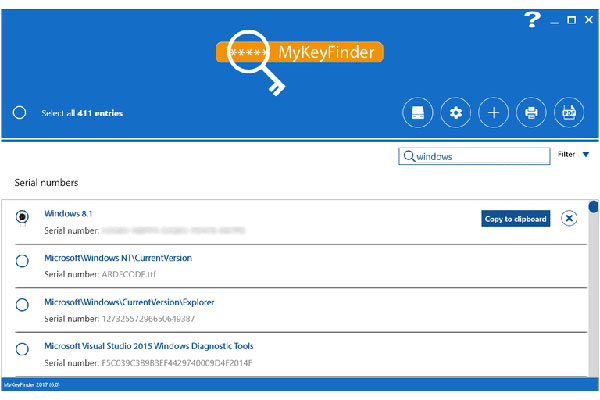Add new entry with plus icon

click(493, 113)
